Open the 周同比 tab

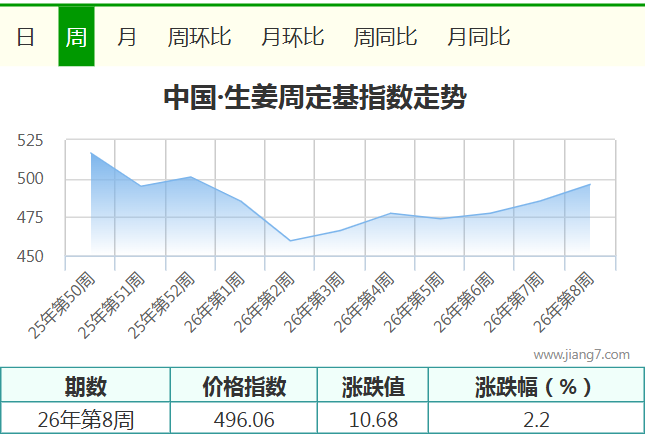pos(385,37)
